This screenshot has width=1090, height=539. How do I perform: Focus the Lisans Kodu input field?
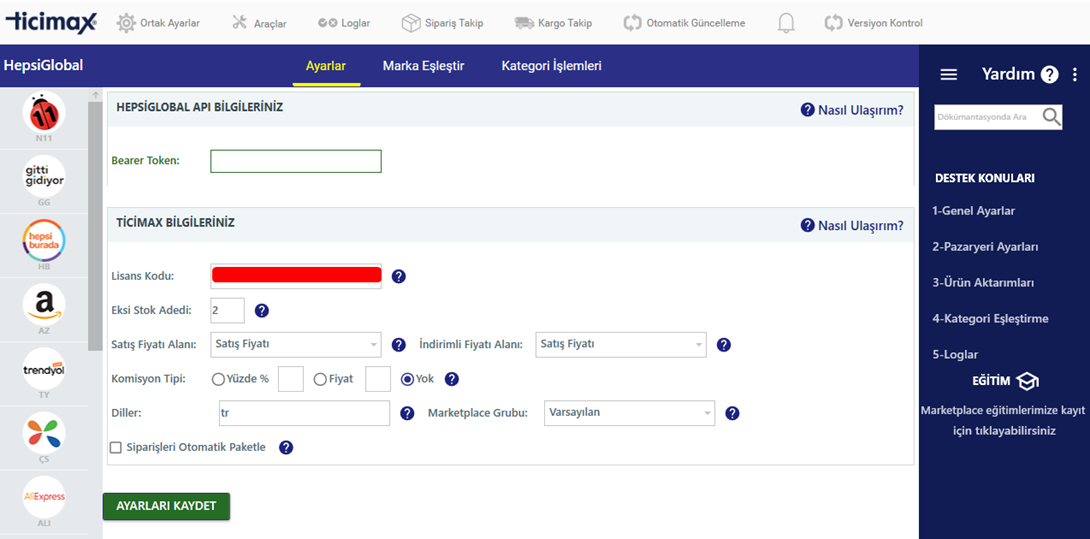pos(296,276)
